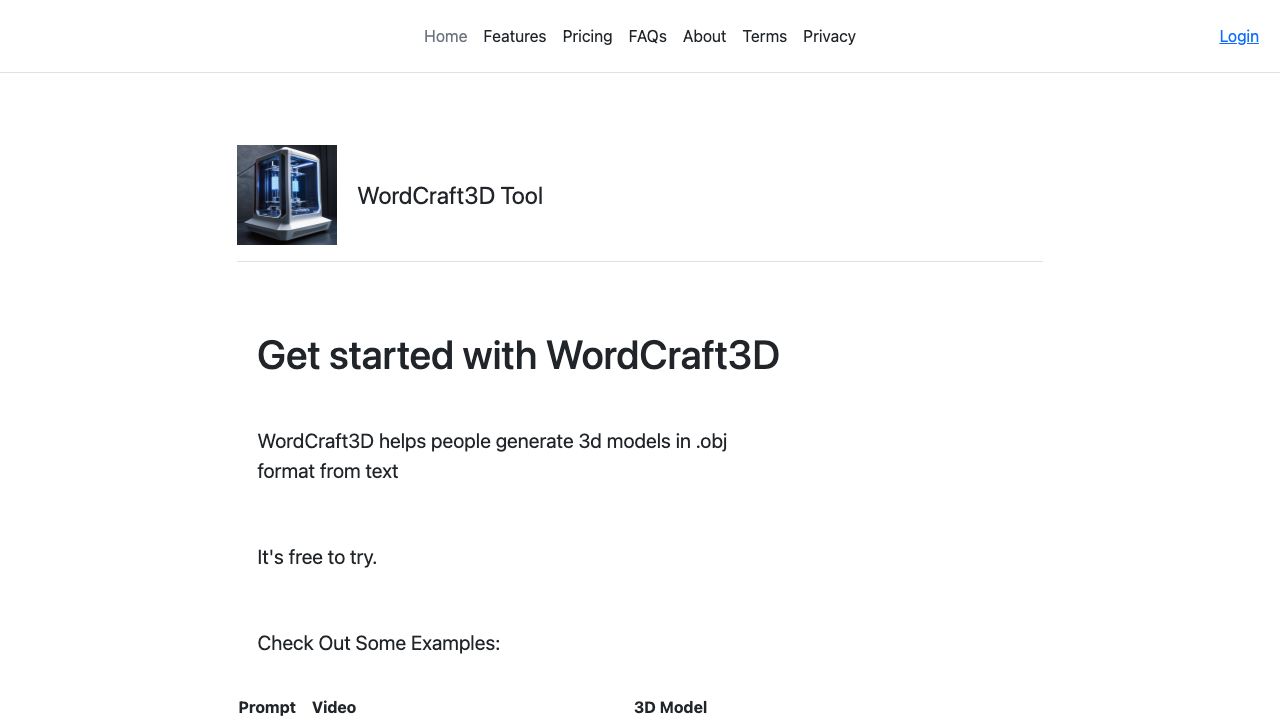Open the About page
Image resolution: width=1280 pixels, height=720 pixels.
click(704, 36)
